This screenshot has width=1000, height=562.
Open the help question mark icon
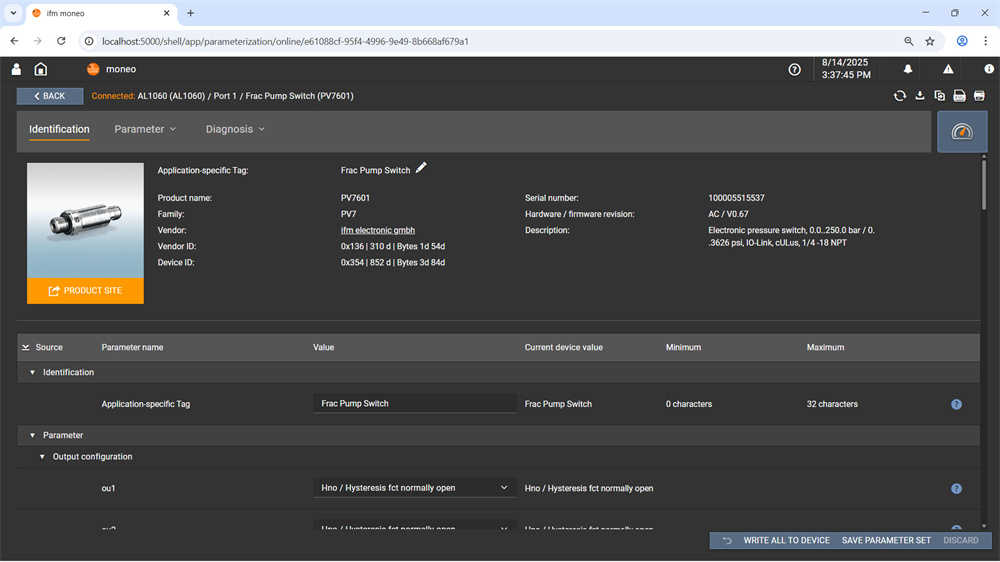[x=795, y=70]
